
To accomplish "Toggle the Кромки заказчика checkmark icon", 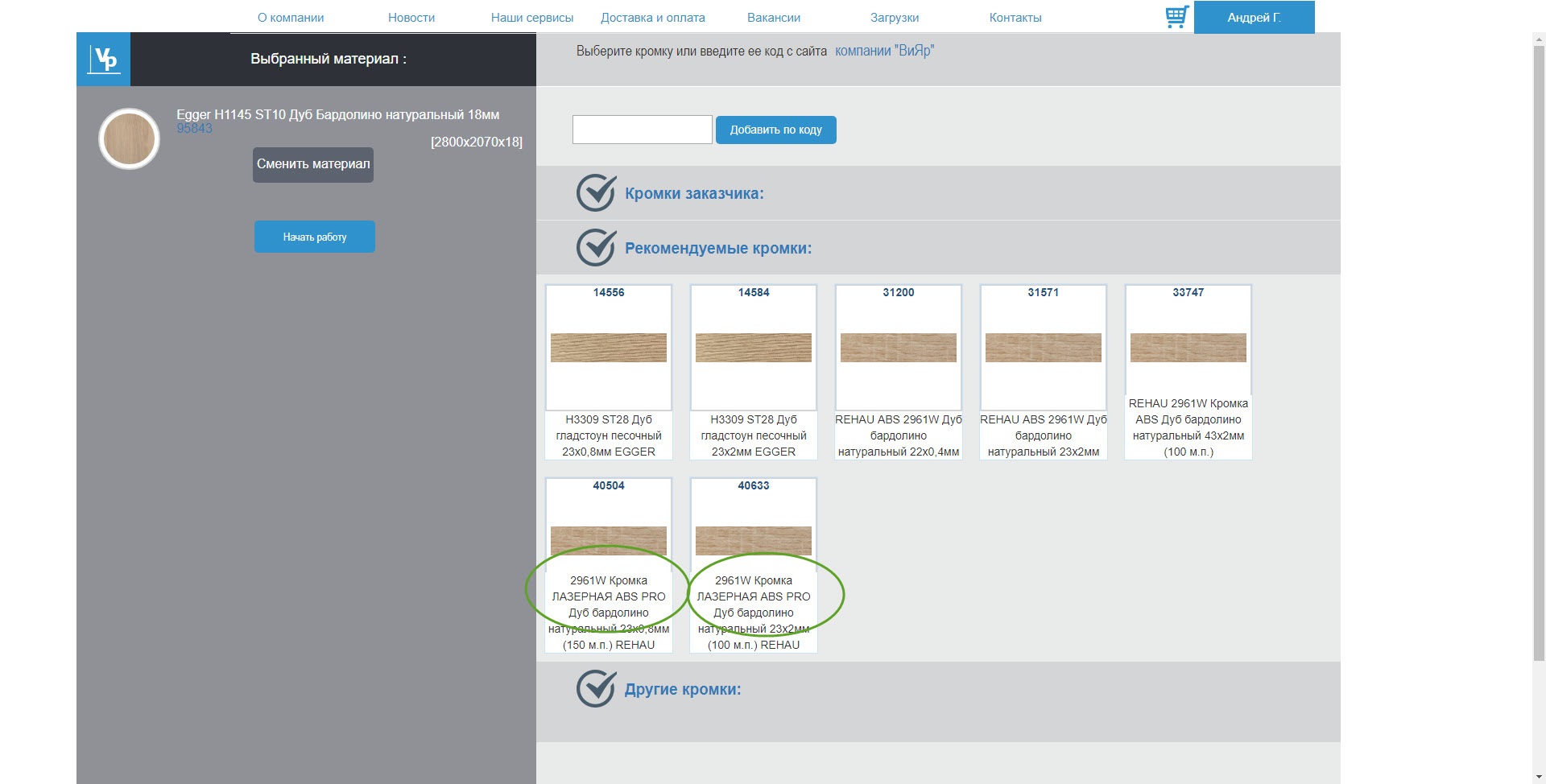I will (597, 192).
